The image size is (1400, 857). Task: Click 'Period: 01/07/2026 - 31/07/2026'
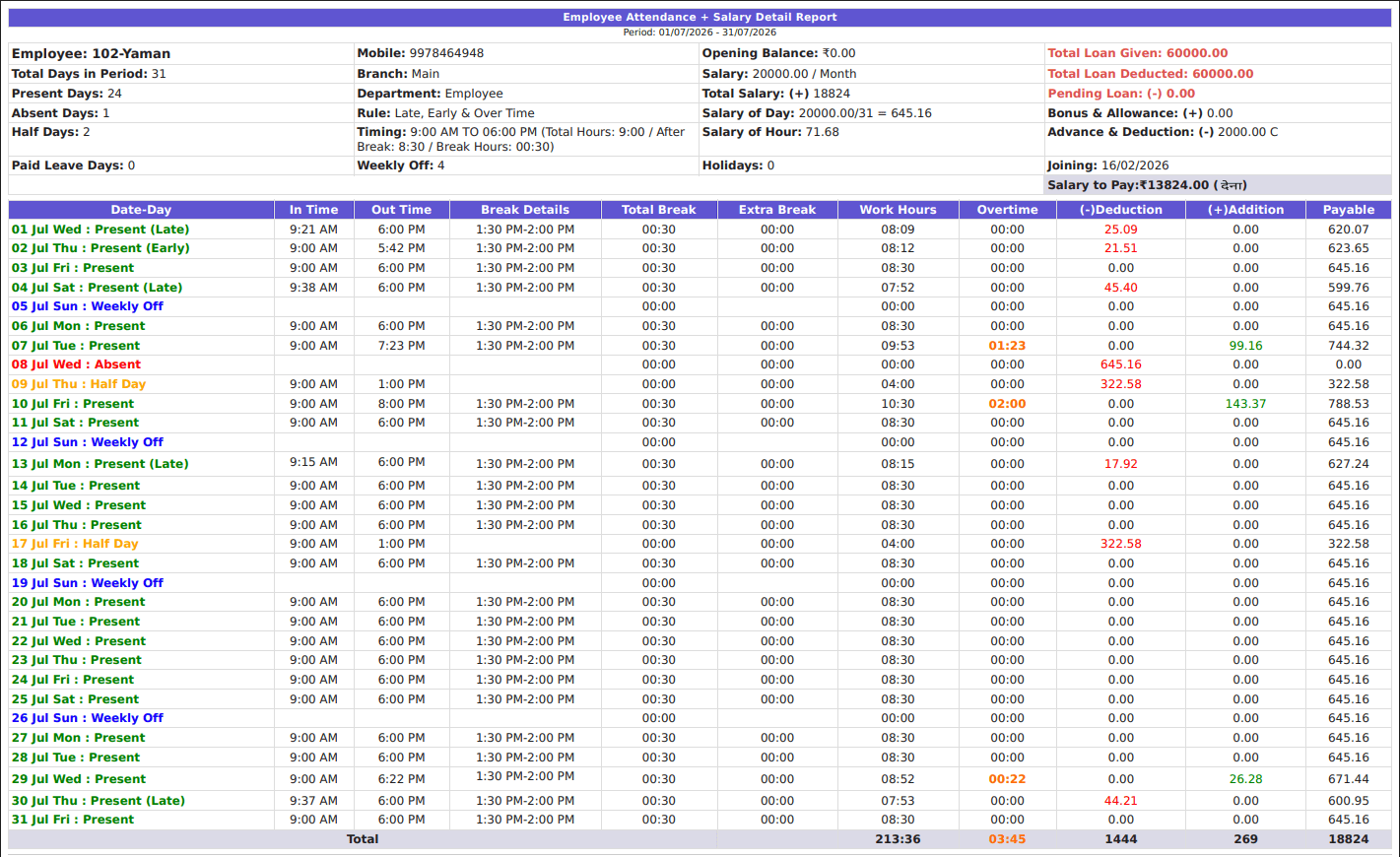700,33
